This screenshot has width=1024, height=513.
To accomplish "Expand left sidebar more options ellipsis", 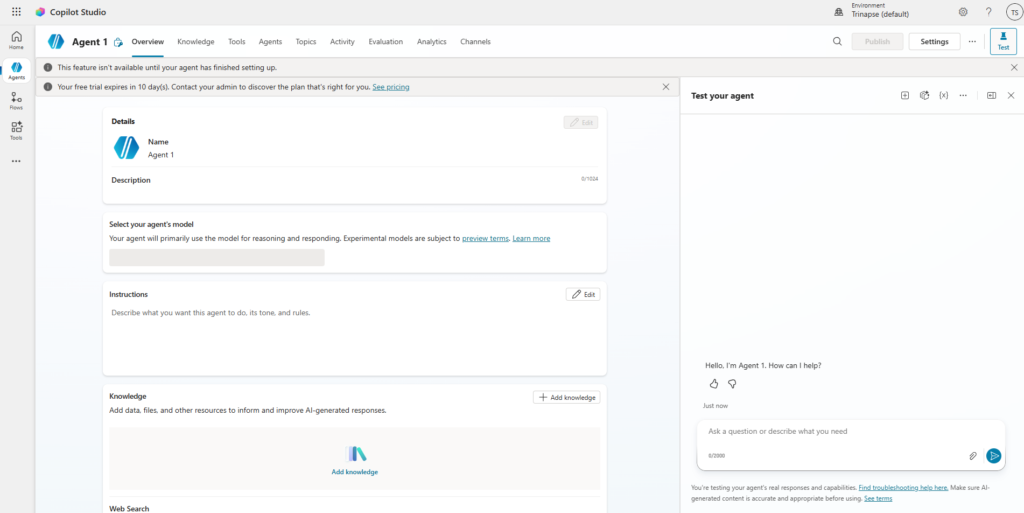I will point(16,161).
